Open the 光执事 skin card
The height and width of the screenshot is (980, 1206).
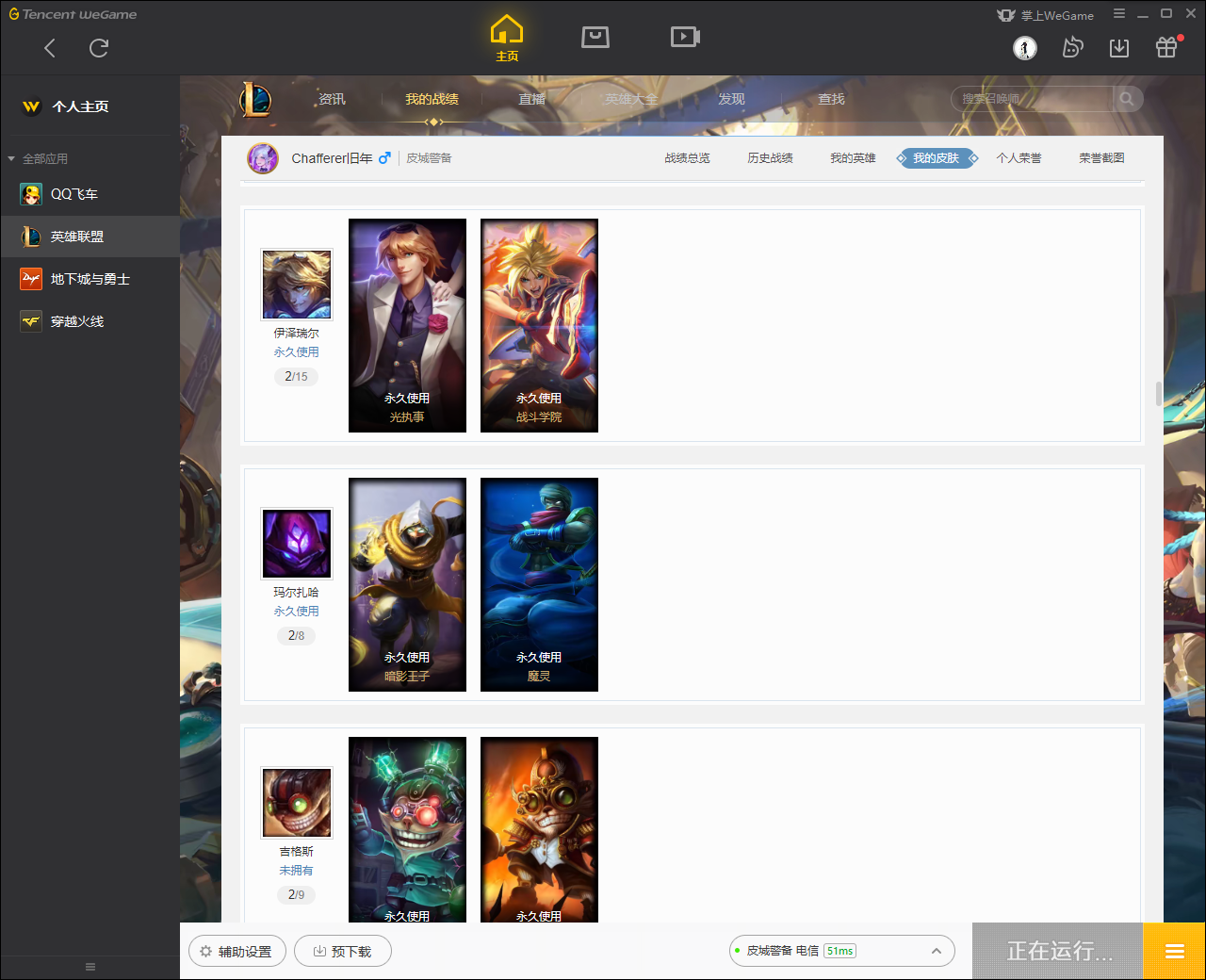coord(407,325)
